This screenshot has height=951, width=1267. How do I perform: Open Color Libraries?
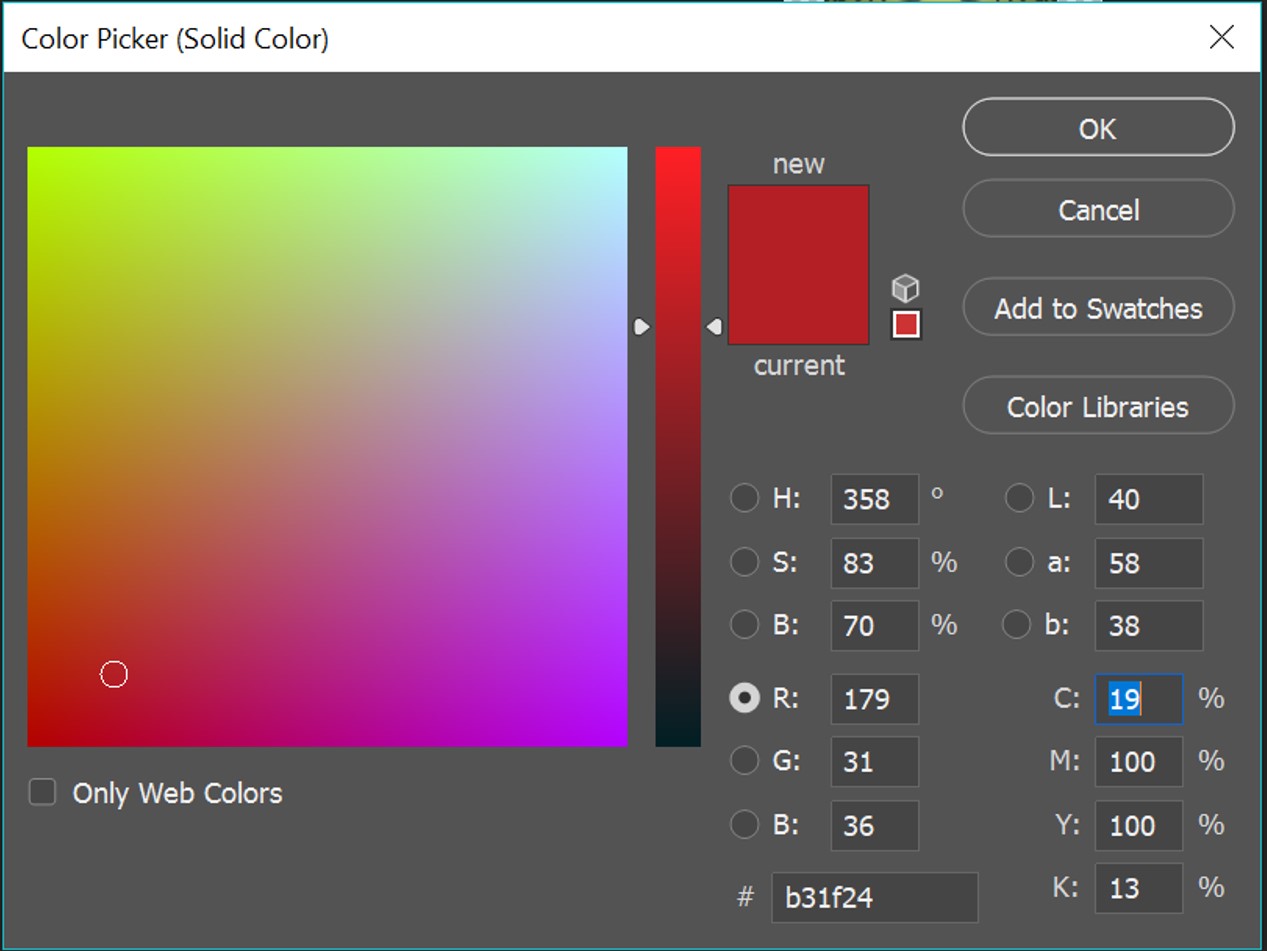coord(1098,406)
